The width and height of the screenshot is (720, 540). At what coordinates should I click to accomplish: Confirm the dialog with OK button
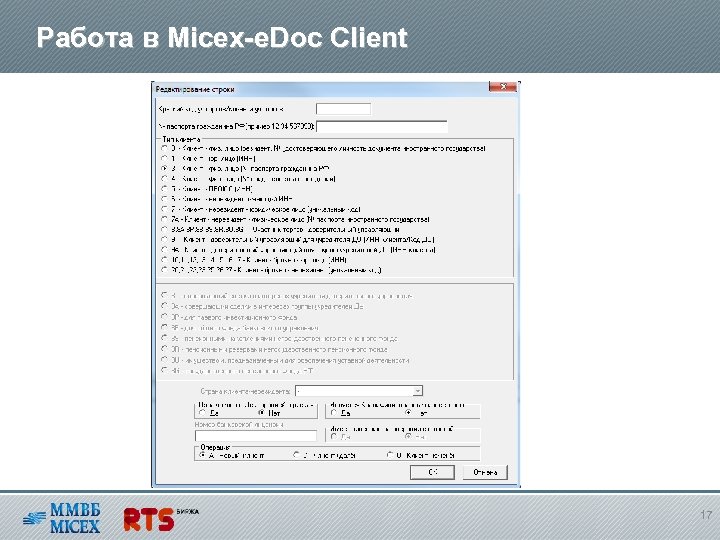pyautogui.click(x=432, y=472)
